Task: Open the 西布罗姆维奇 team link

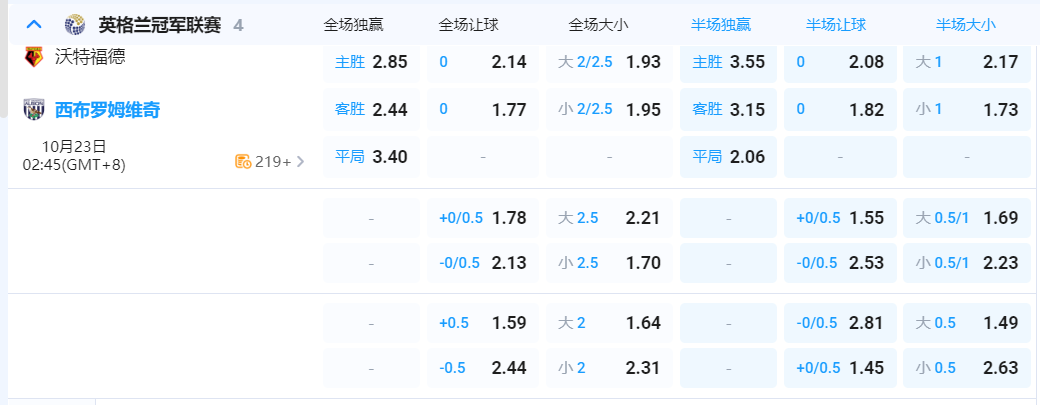Action: [x=107, y=110]
